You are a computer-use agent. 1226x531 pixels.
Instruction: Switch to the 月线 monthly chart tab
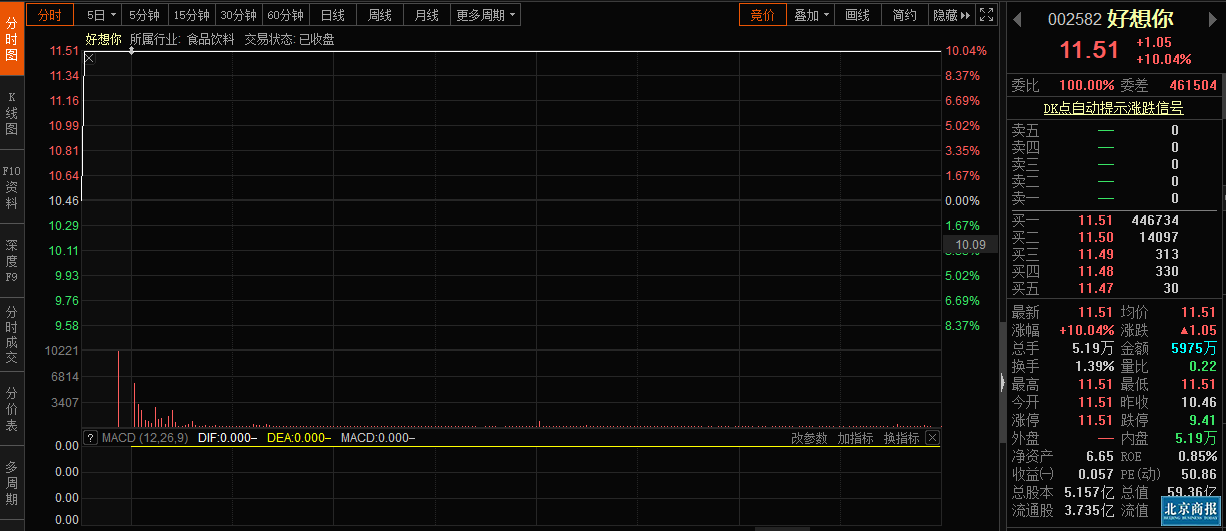(427, 15)
